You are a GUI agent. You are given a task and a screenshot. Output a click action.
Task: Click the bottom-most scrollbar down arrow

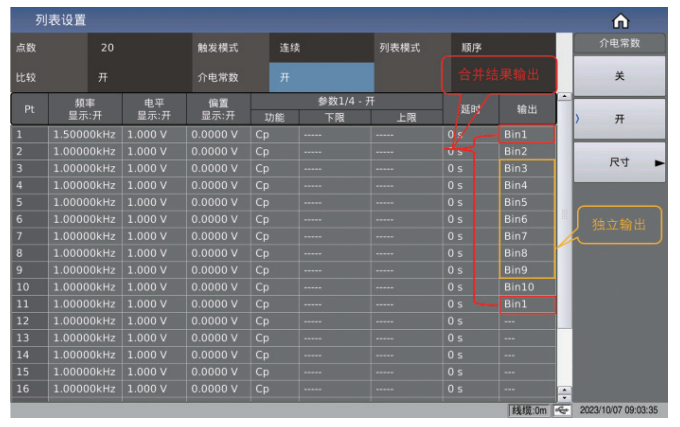[x=563, y=399]
